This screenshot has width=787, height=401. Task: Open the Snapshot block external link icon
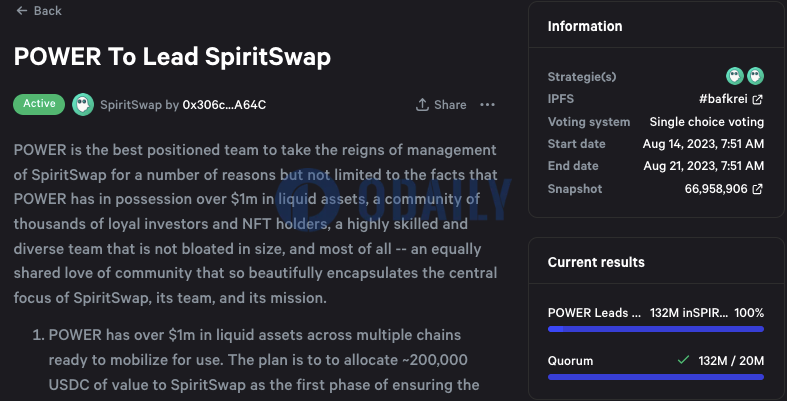click(x=758, y=189)
